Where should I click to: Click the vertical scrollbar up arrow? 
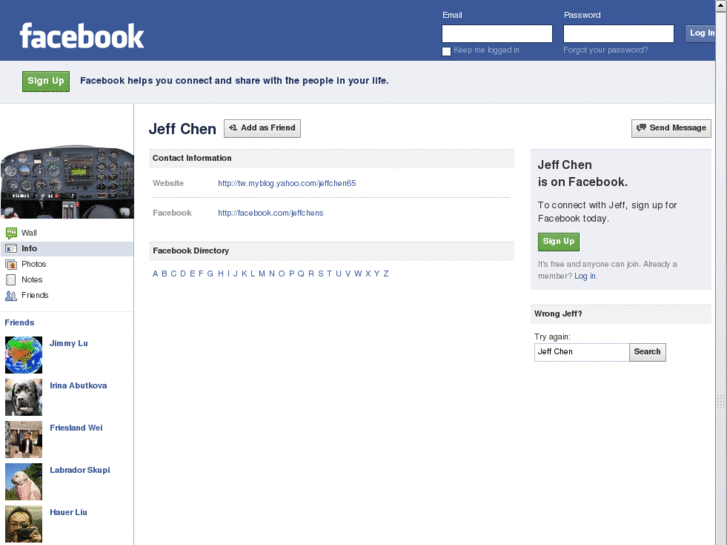coord(721,5)
